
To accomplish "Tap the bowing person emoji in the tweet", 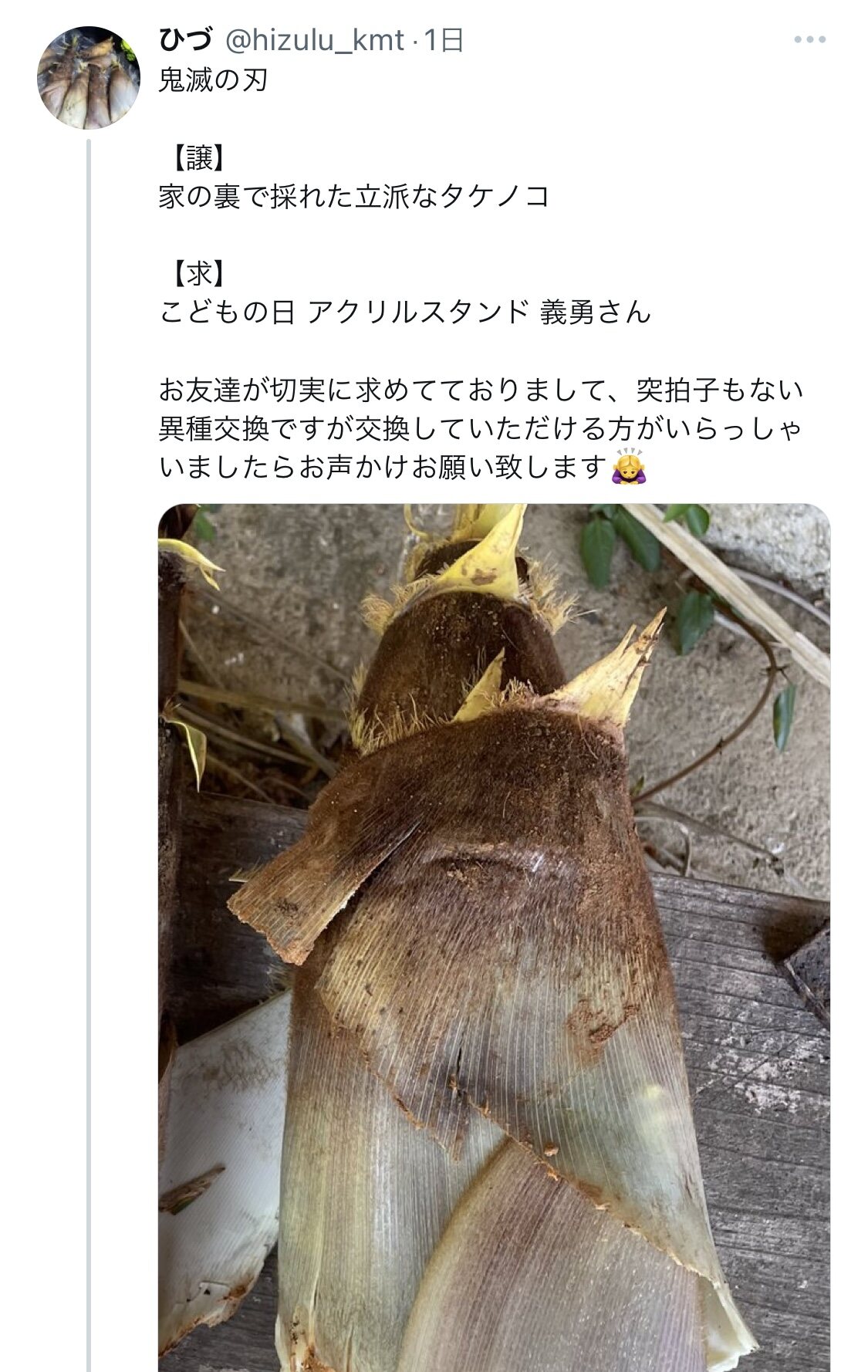I will pos(629,466).
